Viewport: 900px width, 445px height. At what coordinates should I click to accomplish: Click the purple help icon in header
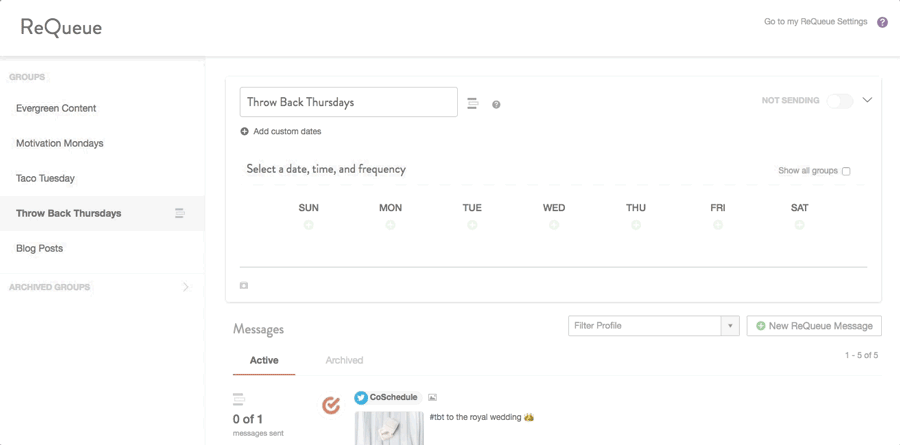click(882, 22)
